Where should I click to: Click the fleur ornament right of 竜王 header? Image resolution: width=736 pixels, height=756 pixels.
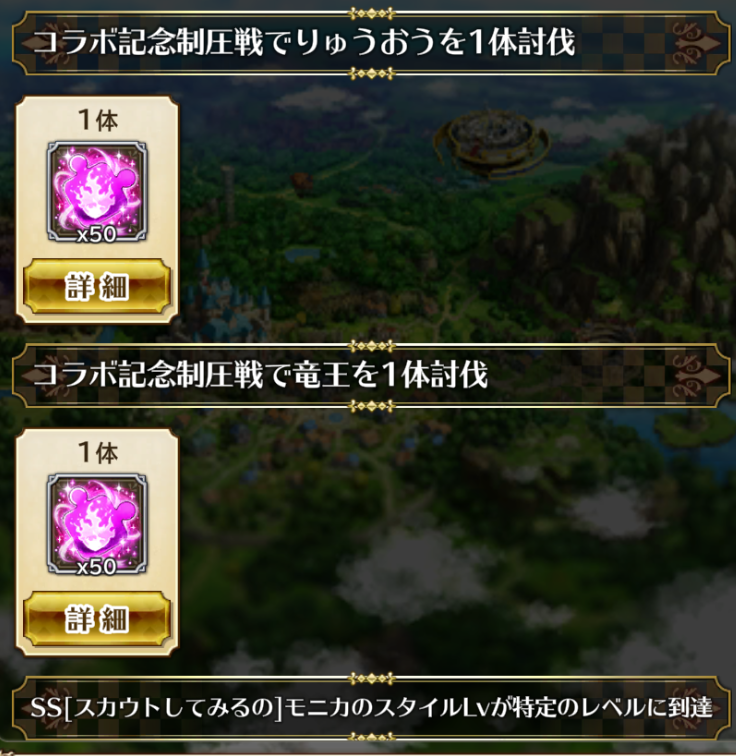[696, 375]
